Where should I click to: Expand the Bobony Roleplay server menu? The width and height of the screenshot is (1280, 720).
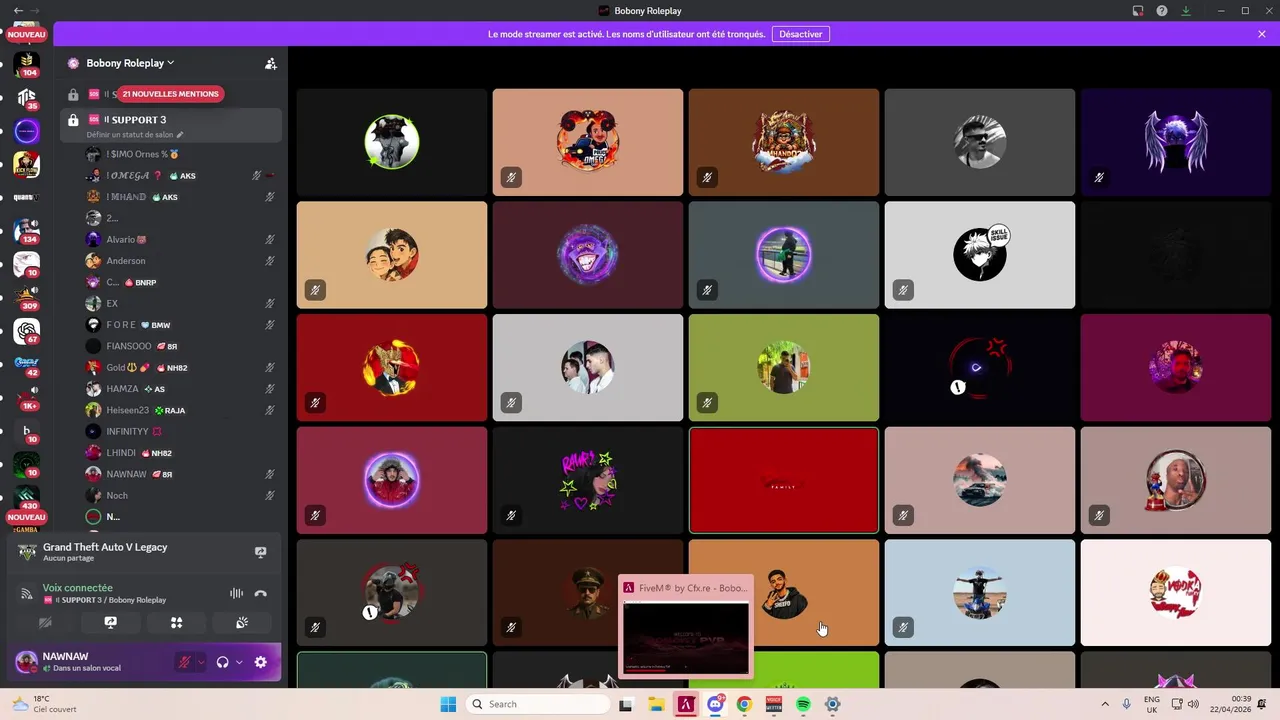(130, 63)
